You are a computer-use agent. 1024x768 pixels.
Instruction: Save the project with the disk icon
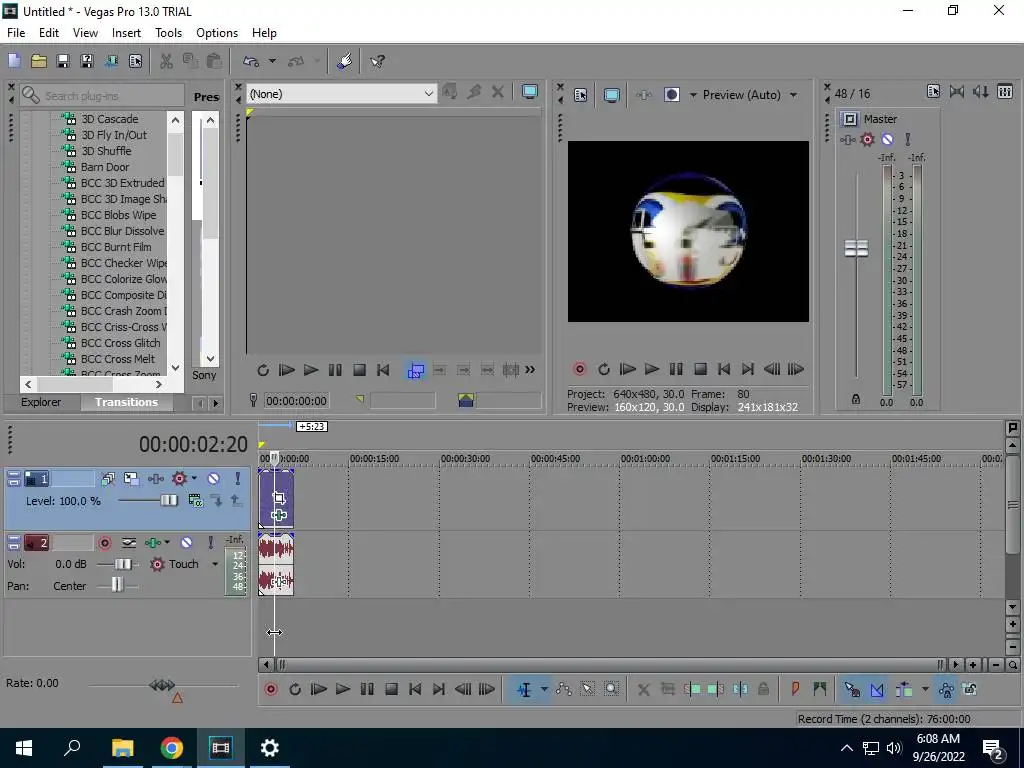click(63, 61)
